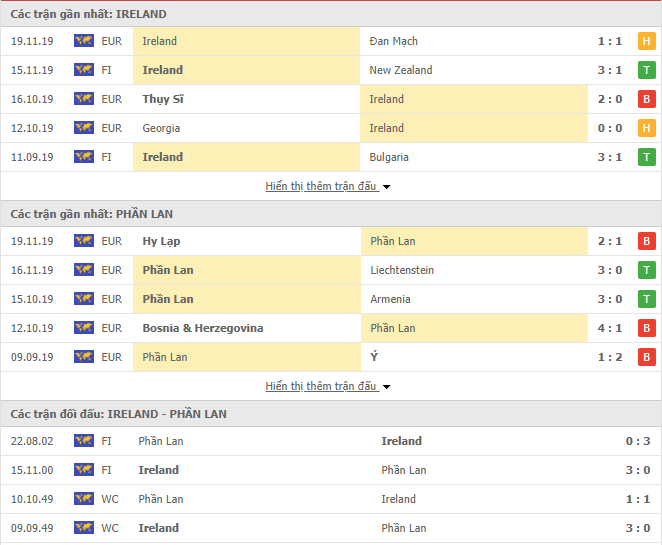Click the flag icon on 15.11.19 Ireland row
Image resolution: width=662 pixels, height=545 pixels.
(x=84, y=70)
